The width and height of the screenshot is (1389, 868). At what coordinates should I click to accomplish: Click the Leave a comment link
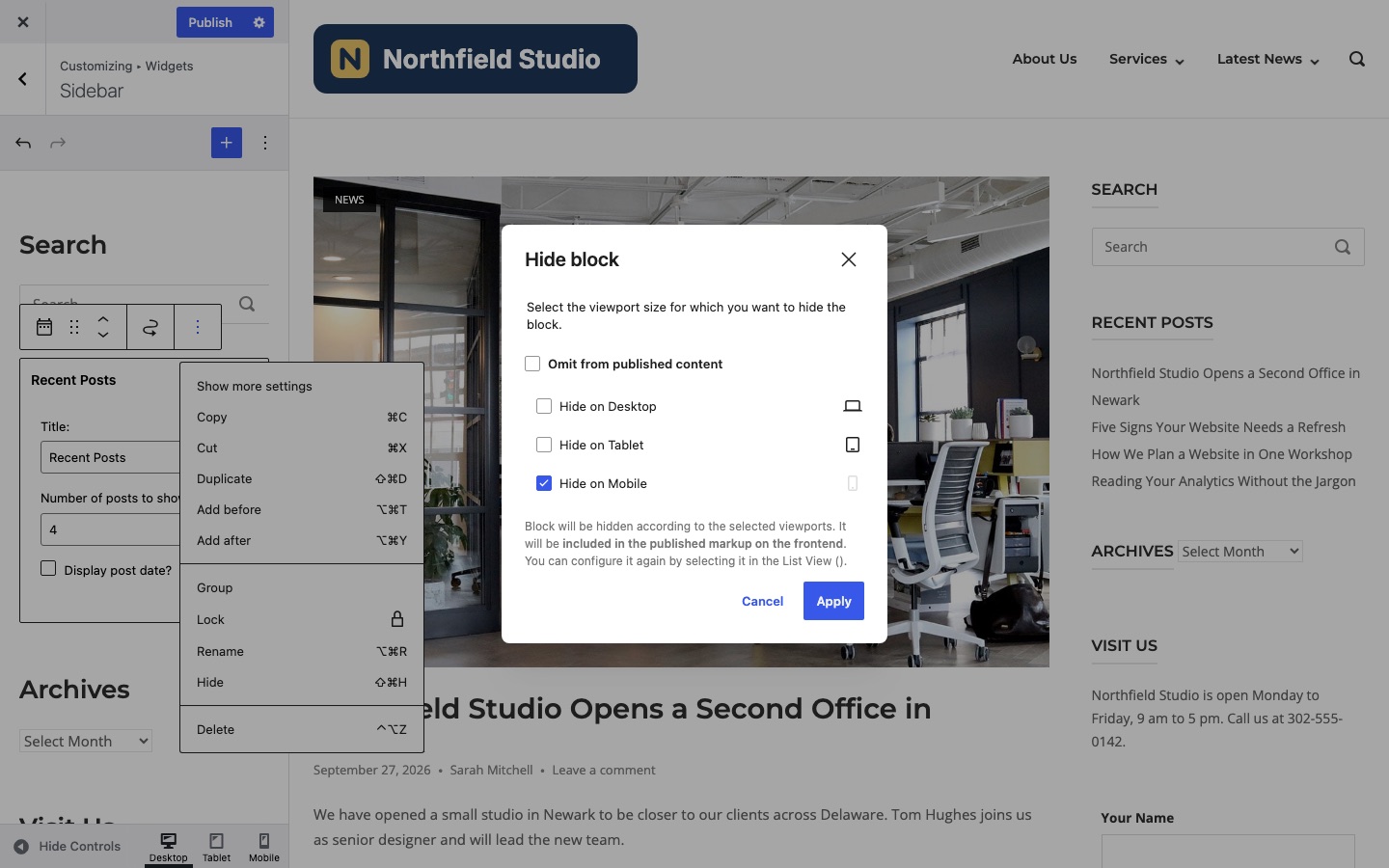[x=604, y=770]
